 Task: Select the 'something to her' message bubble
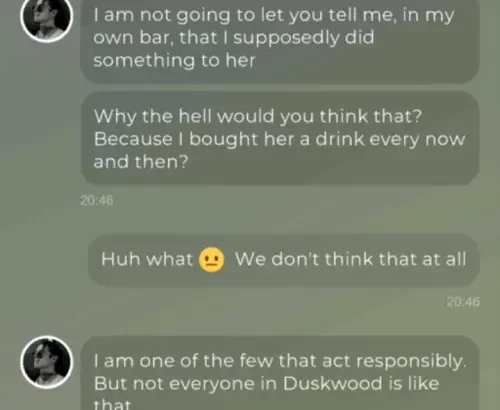click(280, 41)
